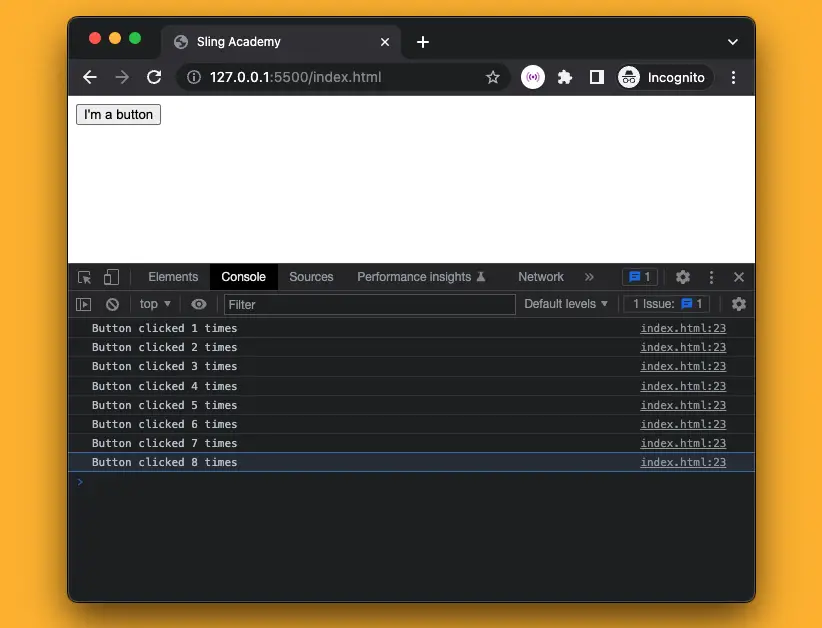Toggle the device toolbar icon
Viewport: 822px width, 628px height.
(111, 277)
